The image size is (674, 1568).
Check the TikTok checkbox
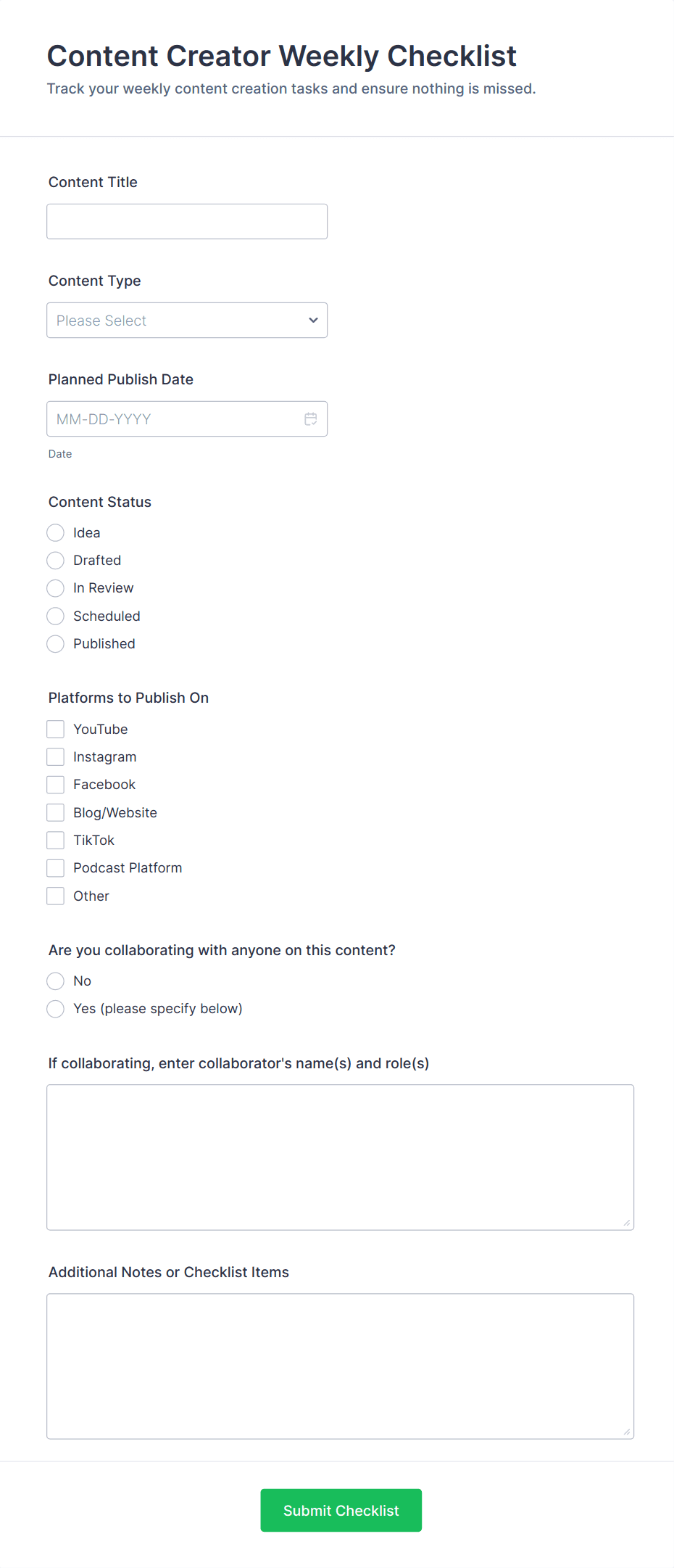(x=56, y=841)
